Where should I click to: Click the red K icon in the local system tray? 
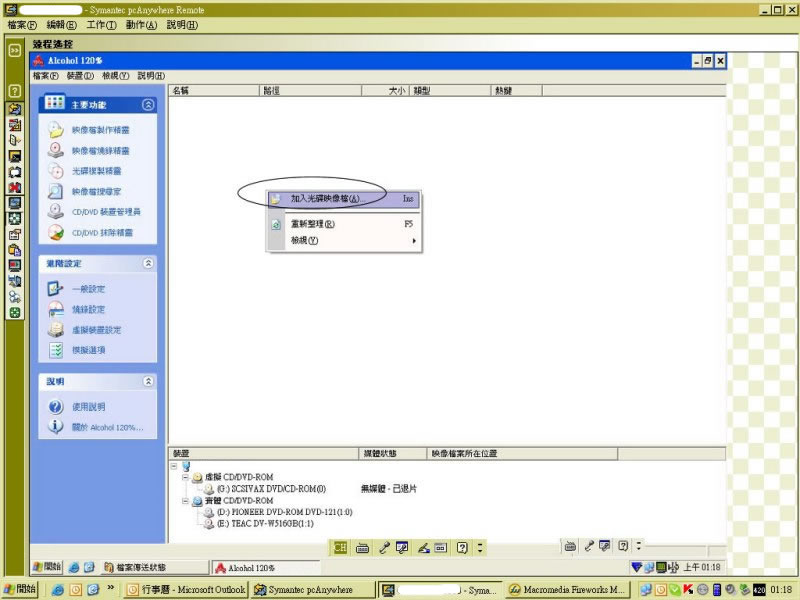click(x=688, y=589)
